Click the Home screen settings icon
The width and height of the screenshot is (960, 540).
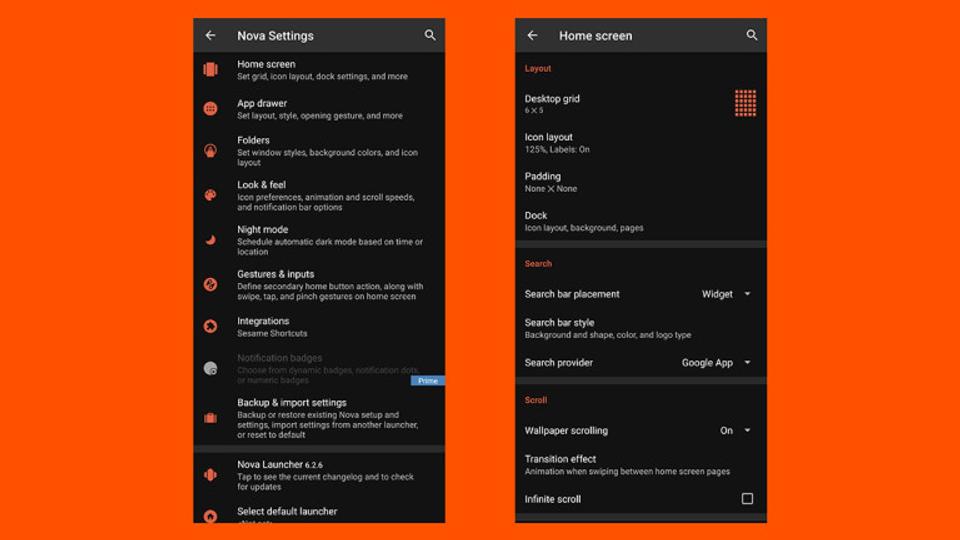pos(211,69)
